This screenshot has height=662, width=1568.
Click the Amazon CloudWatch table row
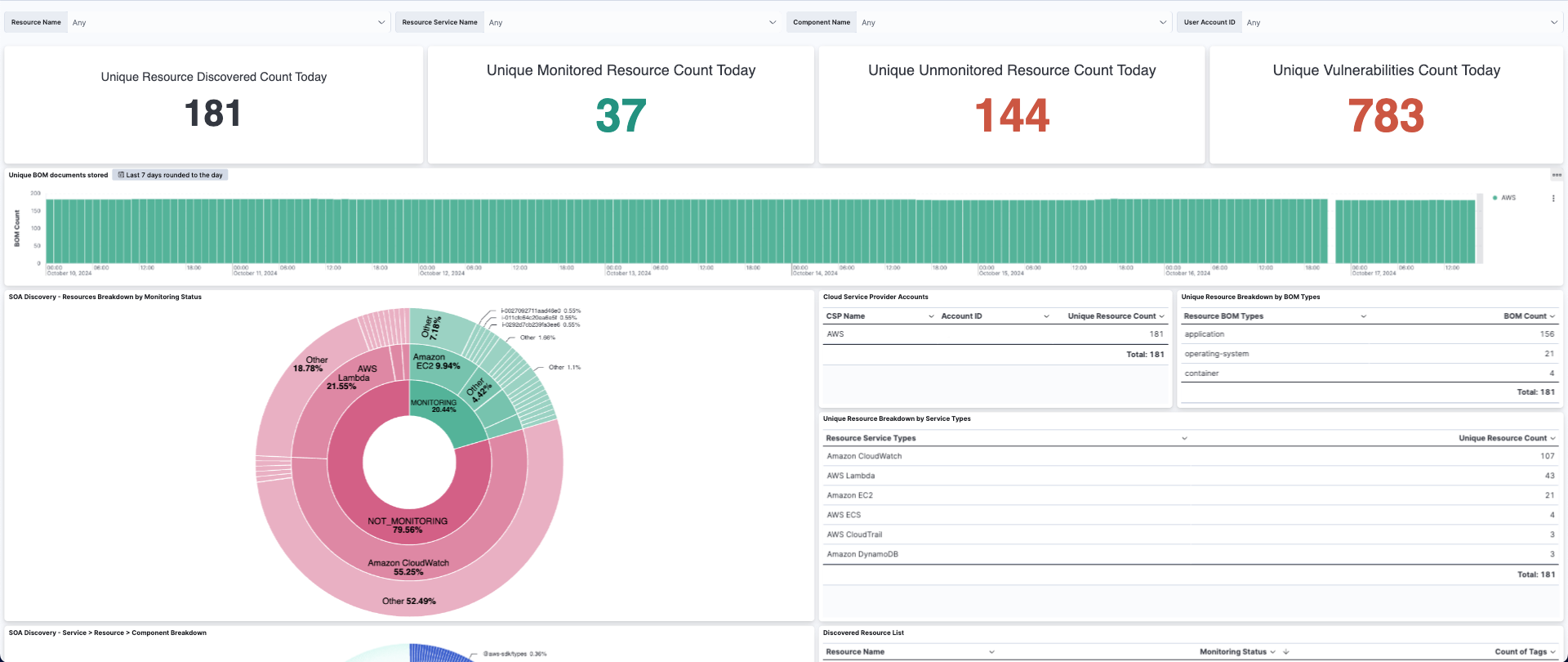864,456
